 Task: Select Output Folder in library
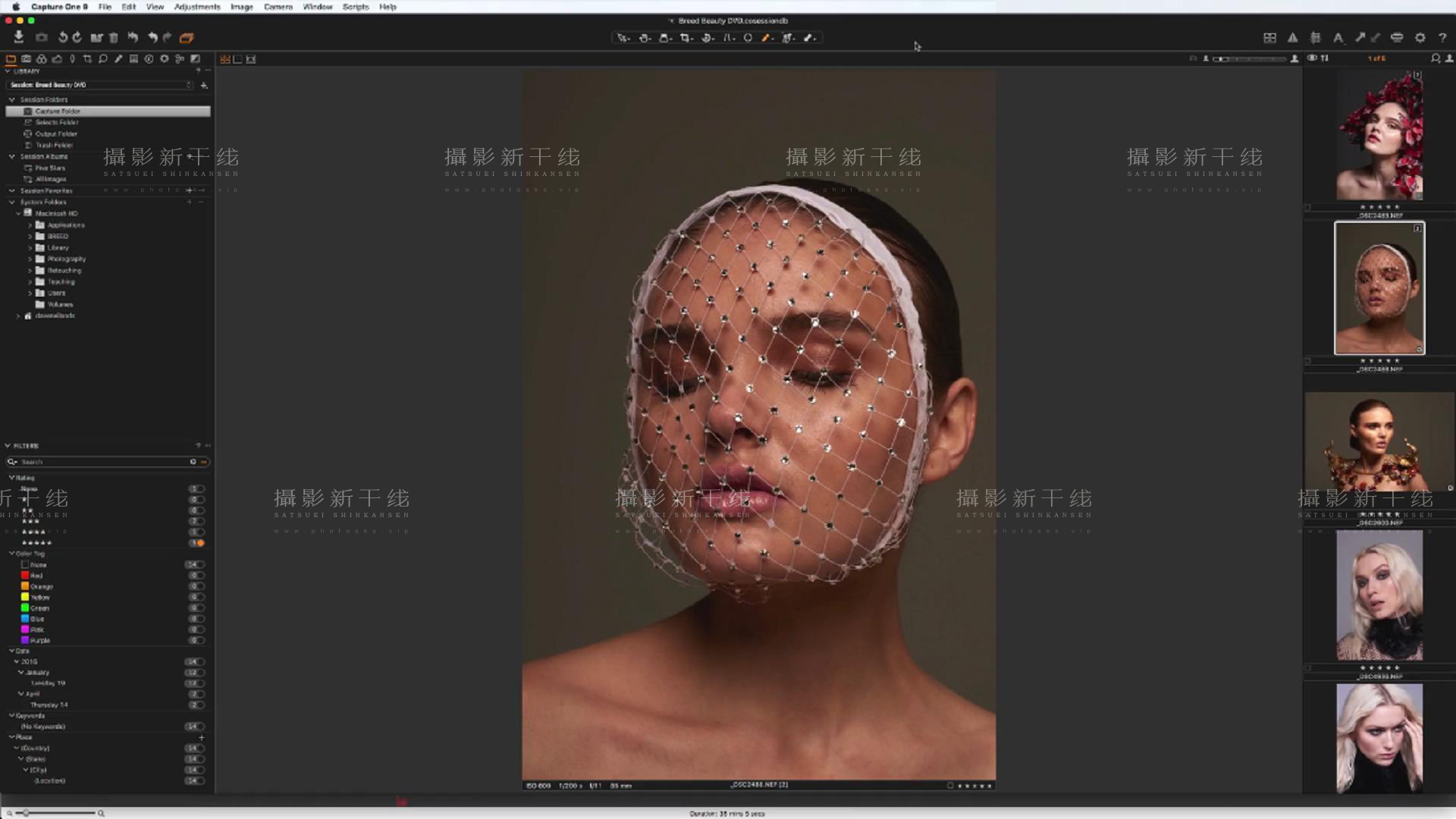(x=56, y=133)
